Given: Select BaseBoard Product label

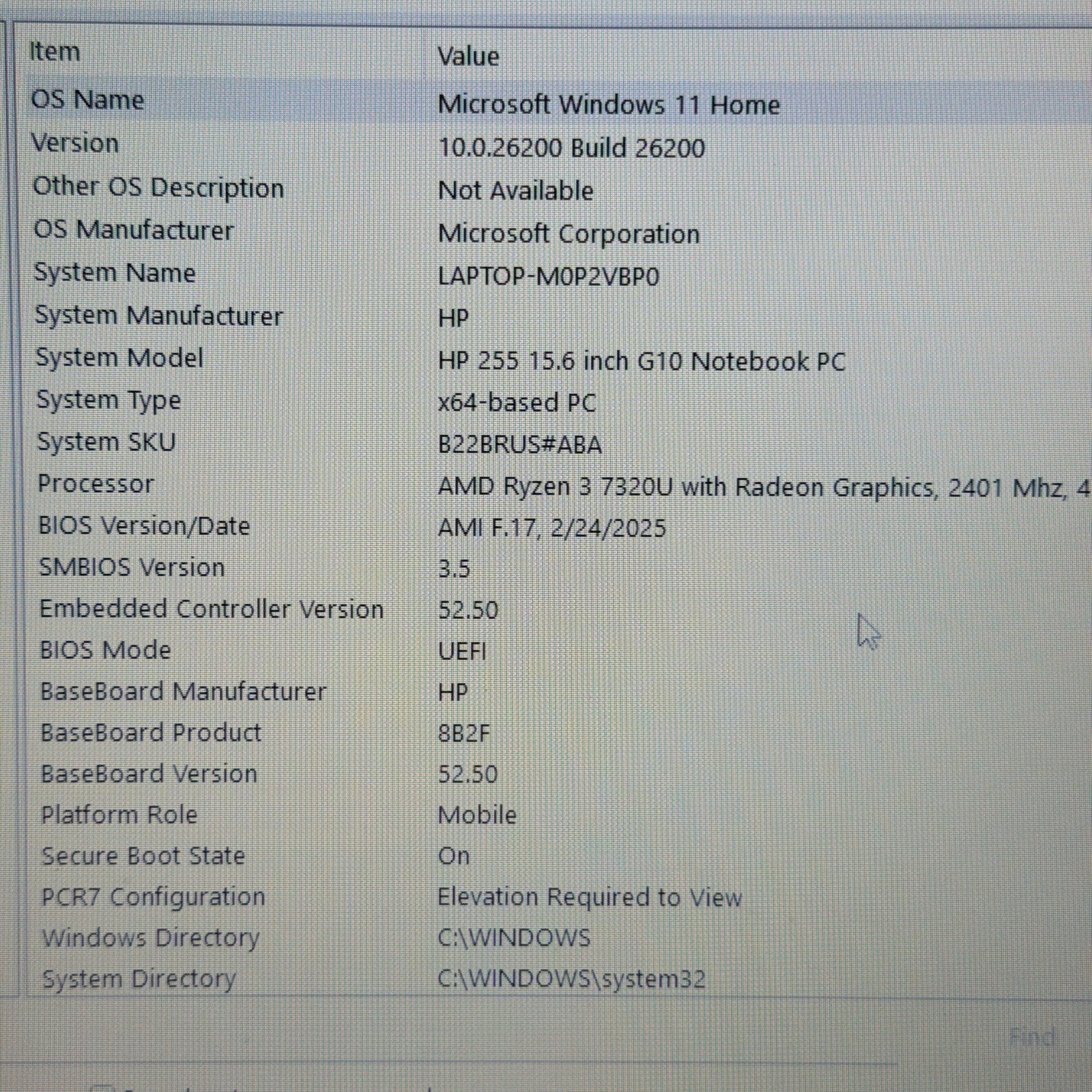Looking at the screenshot, I should [151, 732].
